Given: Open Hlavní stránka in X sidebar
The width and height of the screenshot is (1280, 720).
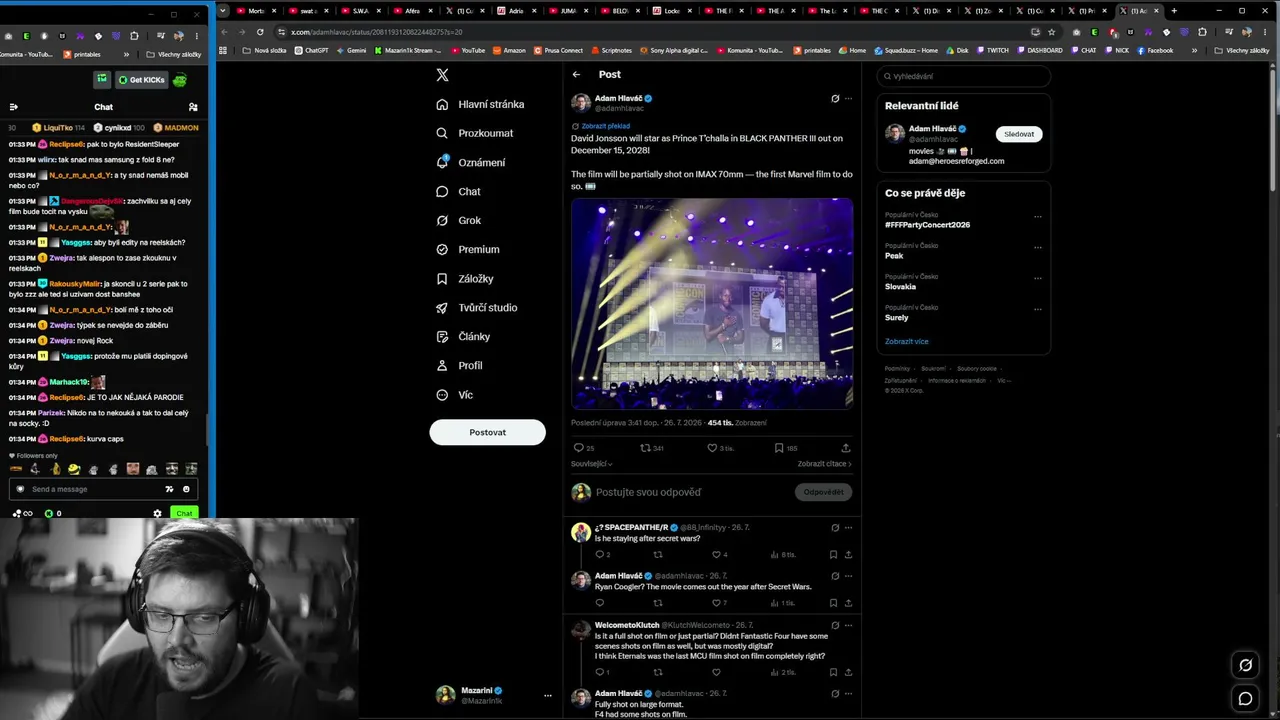Looking at the screenshot, I should click(480, 104).
